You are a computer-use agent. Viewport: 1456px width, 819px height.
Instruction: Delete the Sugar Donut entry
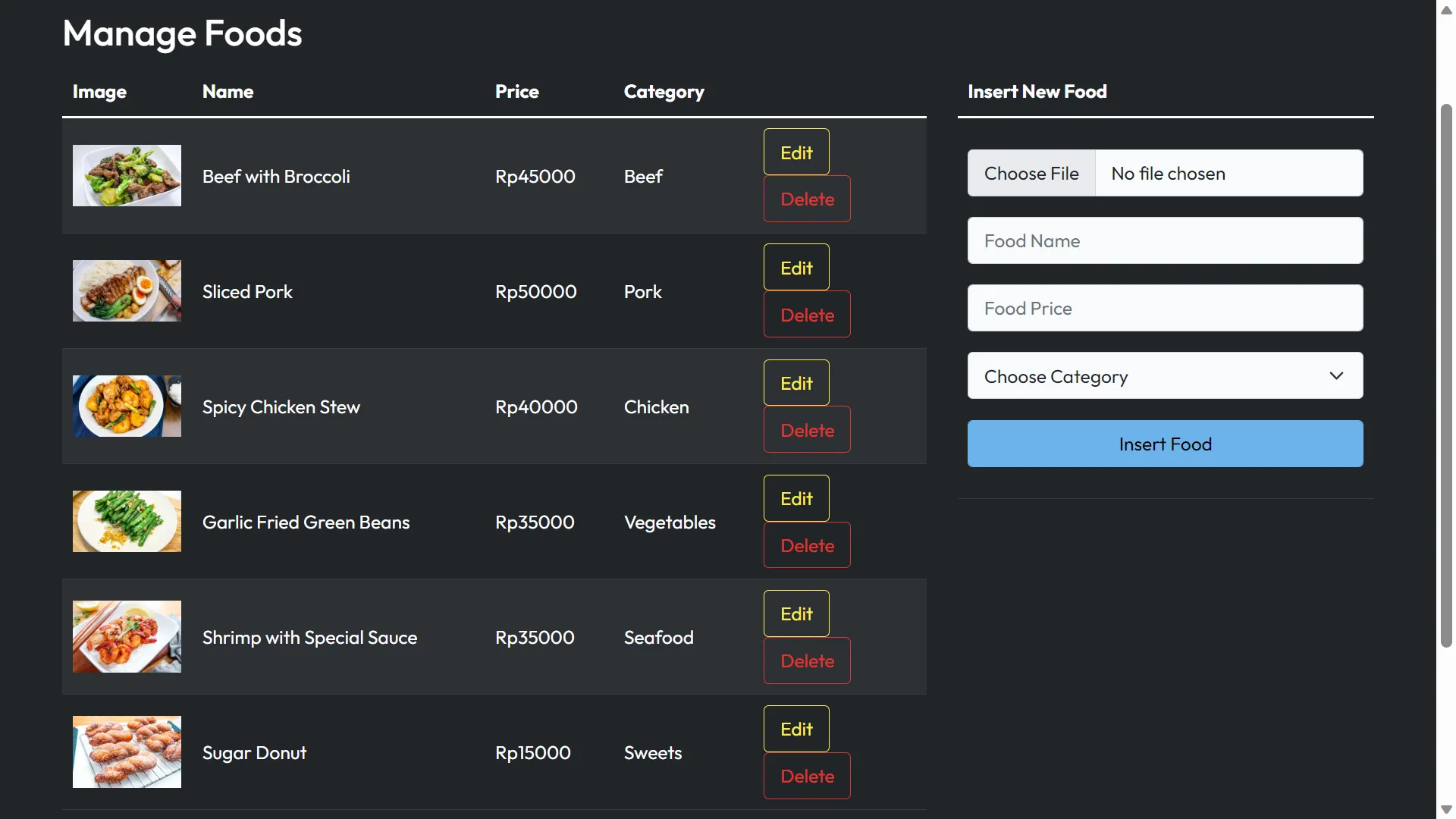click(807, 776)
